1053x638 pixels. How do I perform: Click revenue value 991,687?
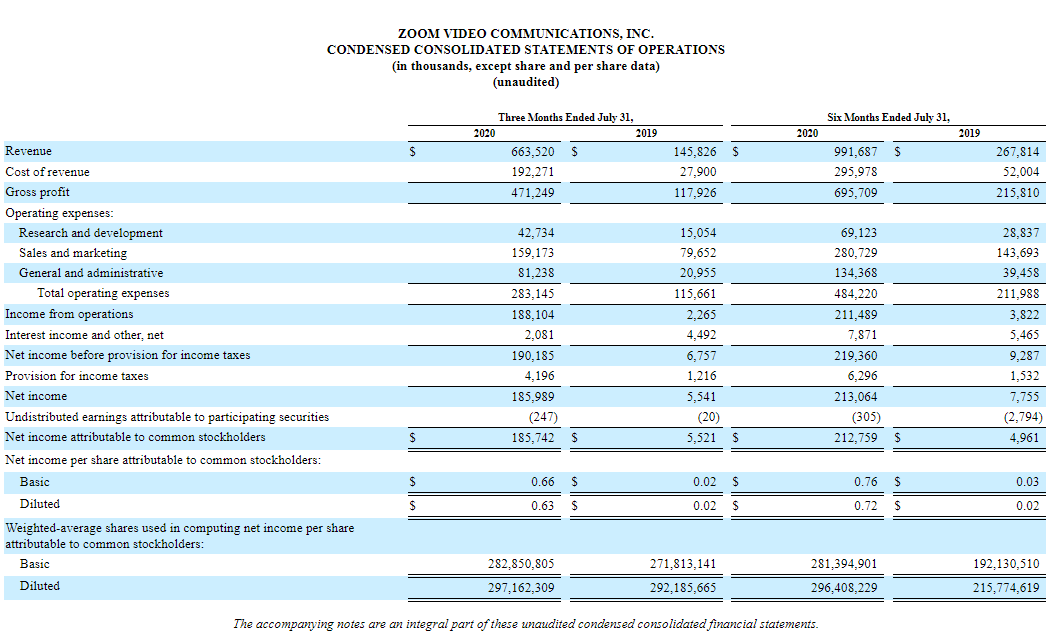click(856, 152)
